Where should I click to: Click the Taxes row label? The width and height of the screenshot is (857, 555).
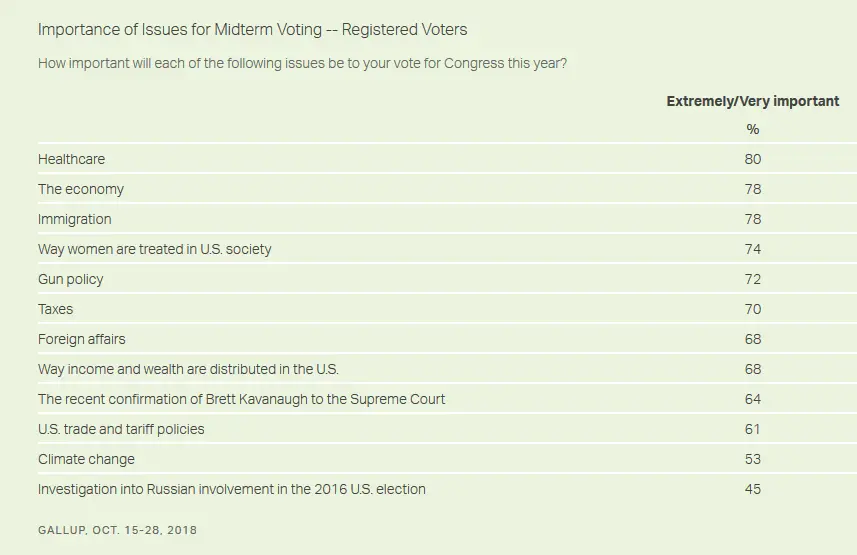tap(56, 309)
